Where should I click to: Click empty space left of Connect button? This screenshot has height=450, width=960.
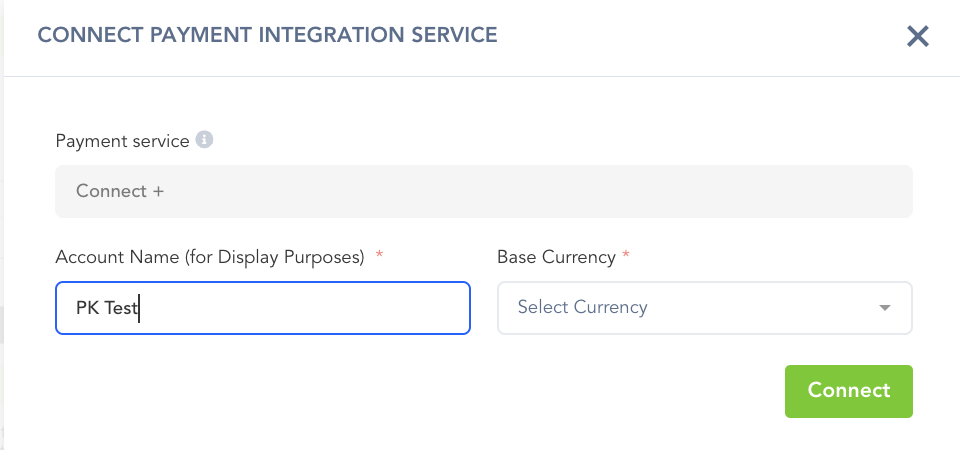click(500, 390)
